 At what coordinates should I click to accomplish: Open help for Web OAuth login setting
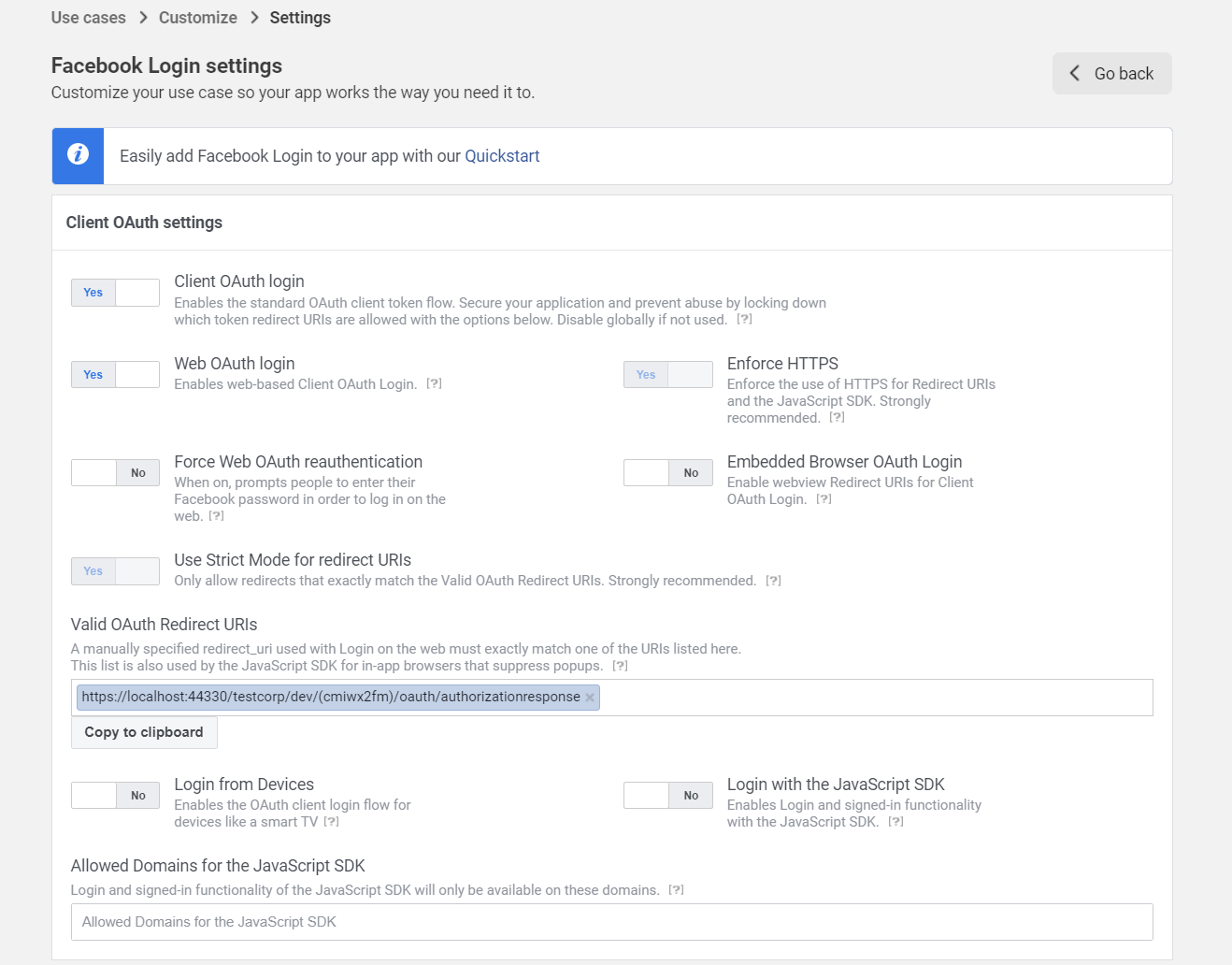(x=434, y=383)
